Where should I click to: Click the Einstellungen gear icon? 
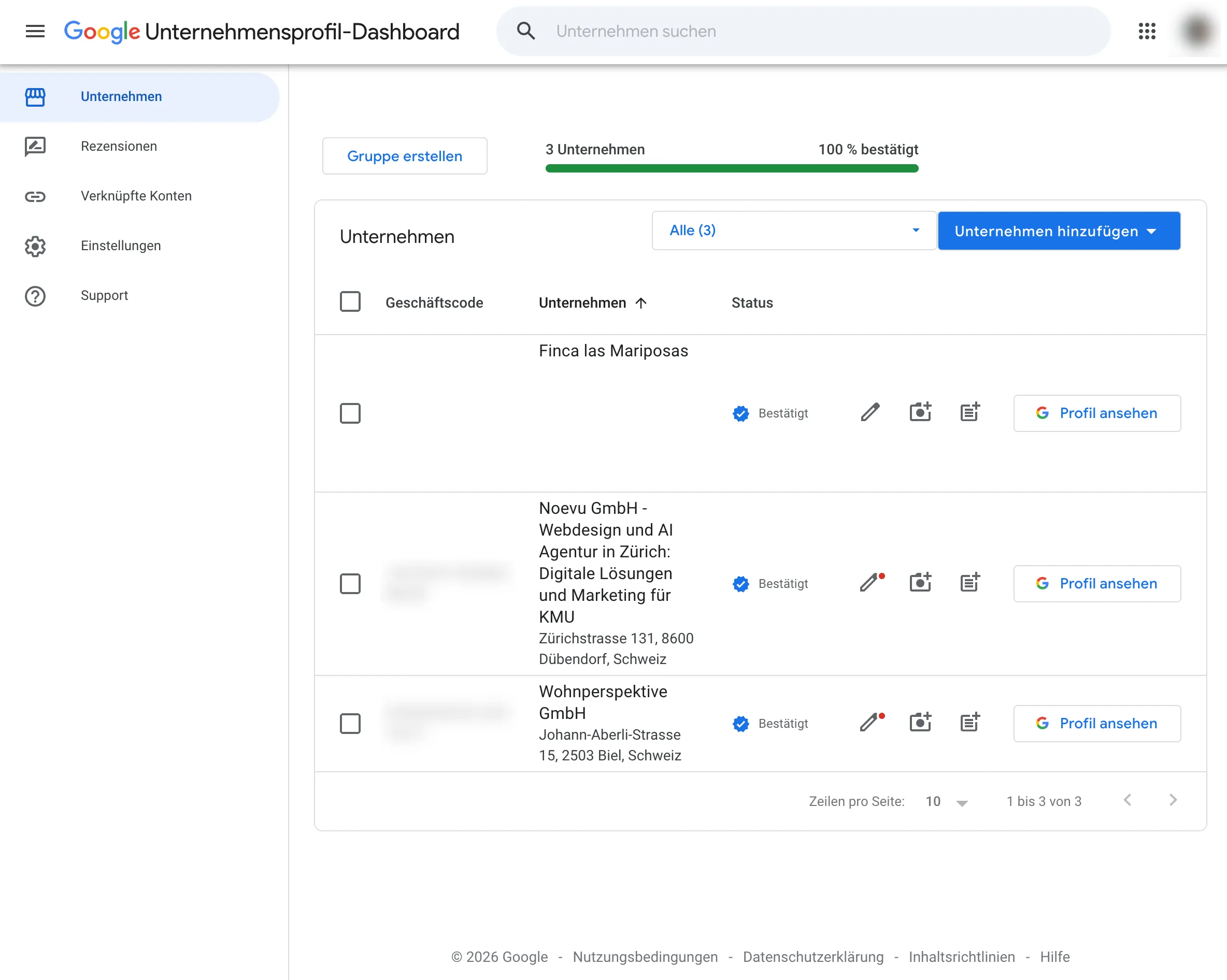[35, 246]
